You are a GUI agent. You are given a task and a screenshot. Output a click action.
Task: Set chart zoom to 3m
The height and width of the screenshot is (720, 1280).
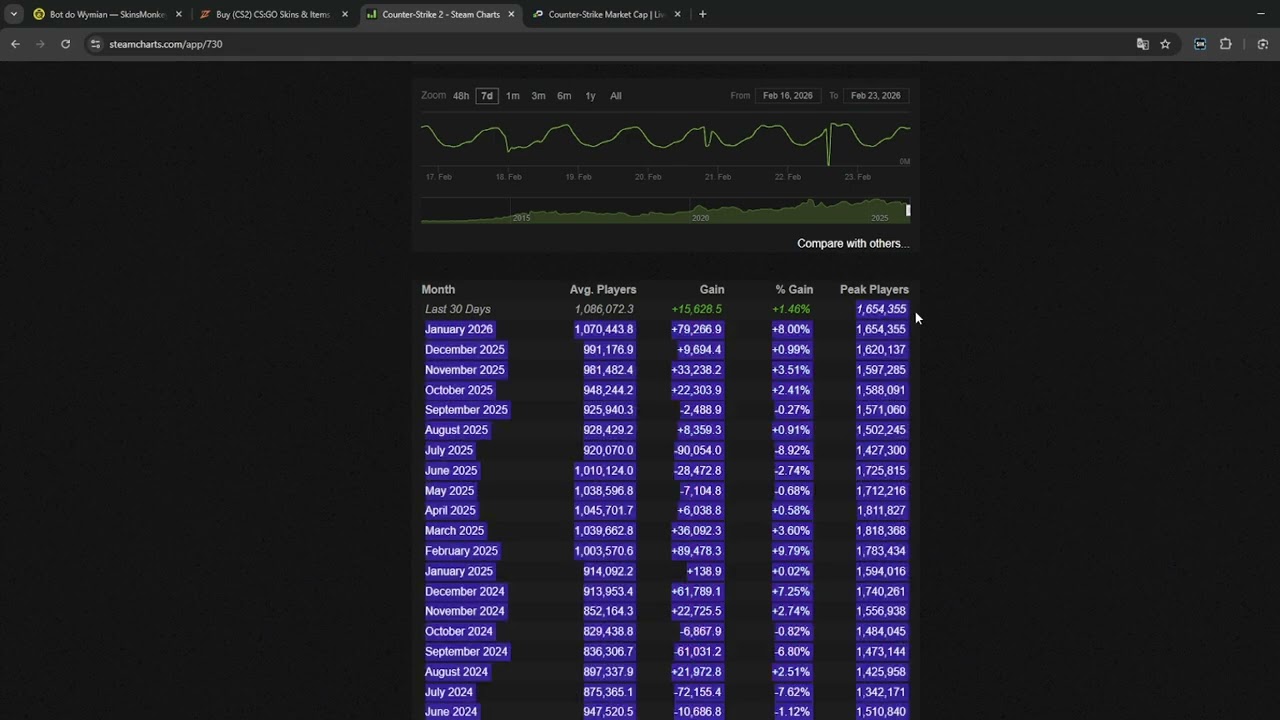(x=538, y=96)
